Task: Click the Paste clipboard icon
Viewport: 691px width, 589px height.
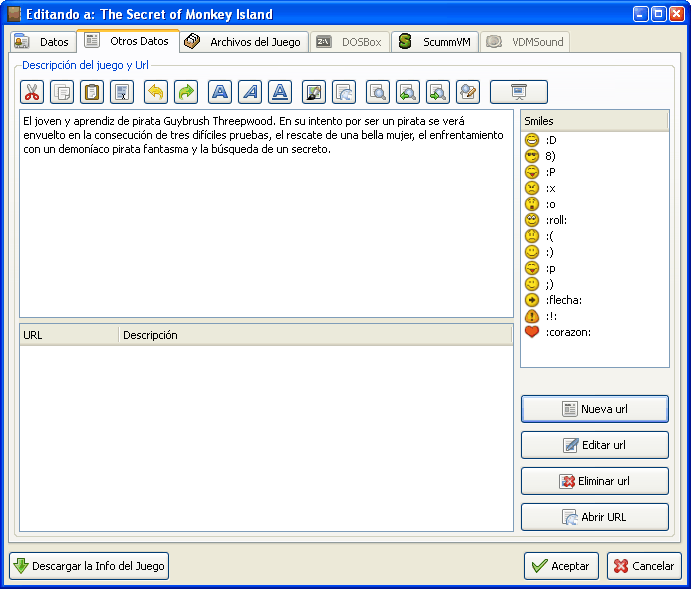Action: point(92,92)
